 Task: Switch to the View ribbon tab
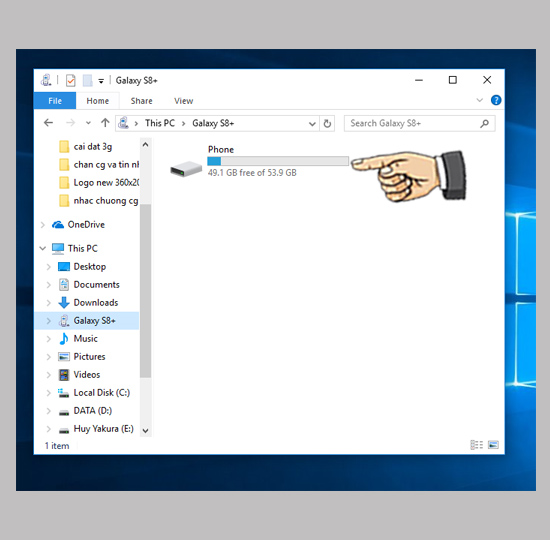[x=183, y=101]
